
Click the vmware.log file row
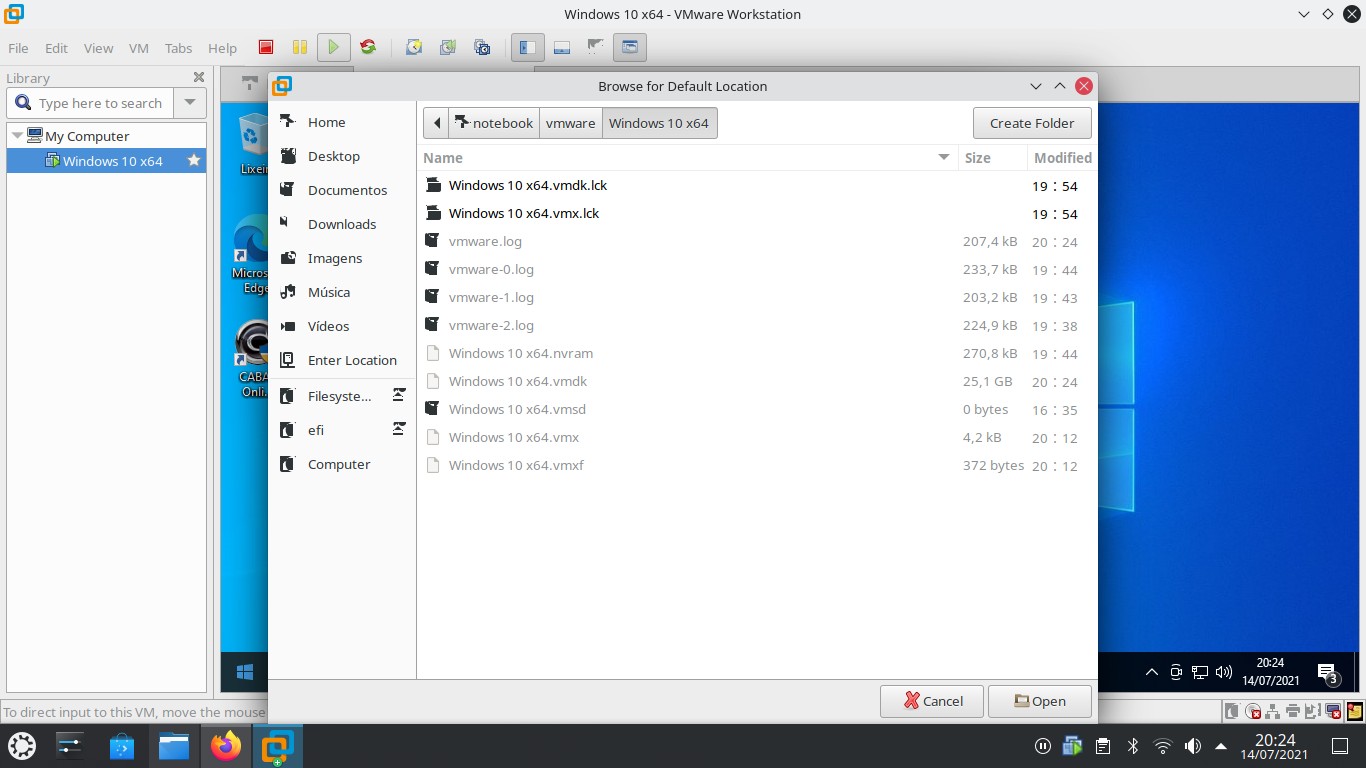[x=756, y=241]
